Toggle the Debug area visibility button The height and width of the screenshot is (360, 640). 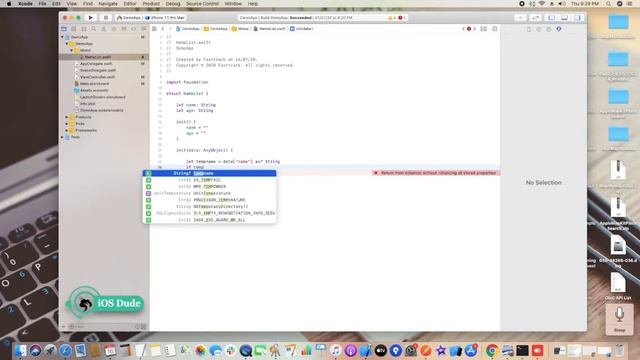564,18
